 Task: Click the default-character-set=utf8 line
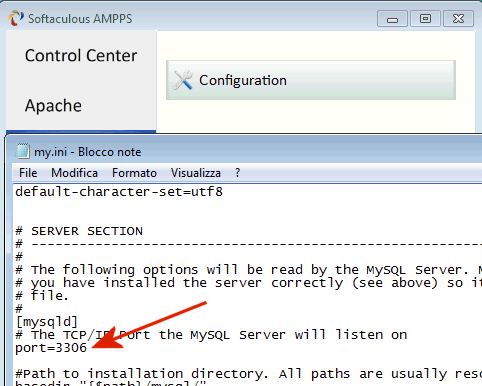pos(119,192)
